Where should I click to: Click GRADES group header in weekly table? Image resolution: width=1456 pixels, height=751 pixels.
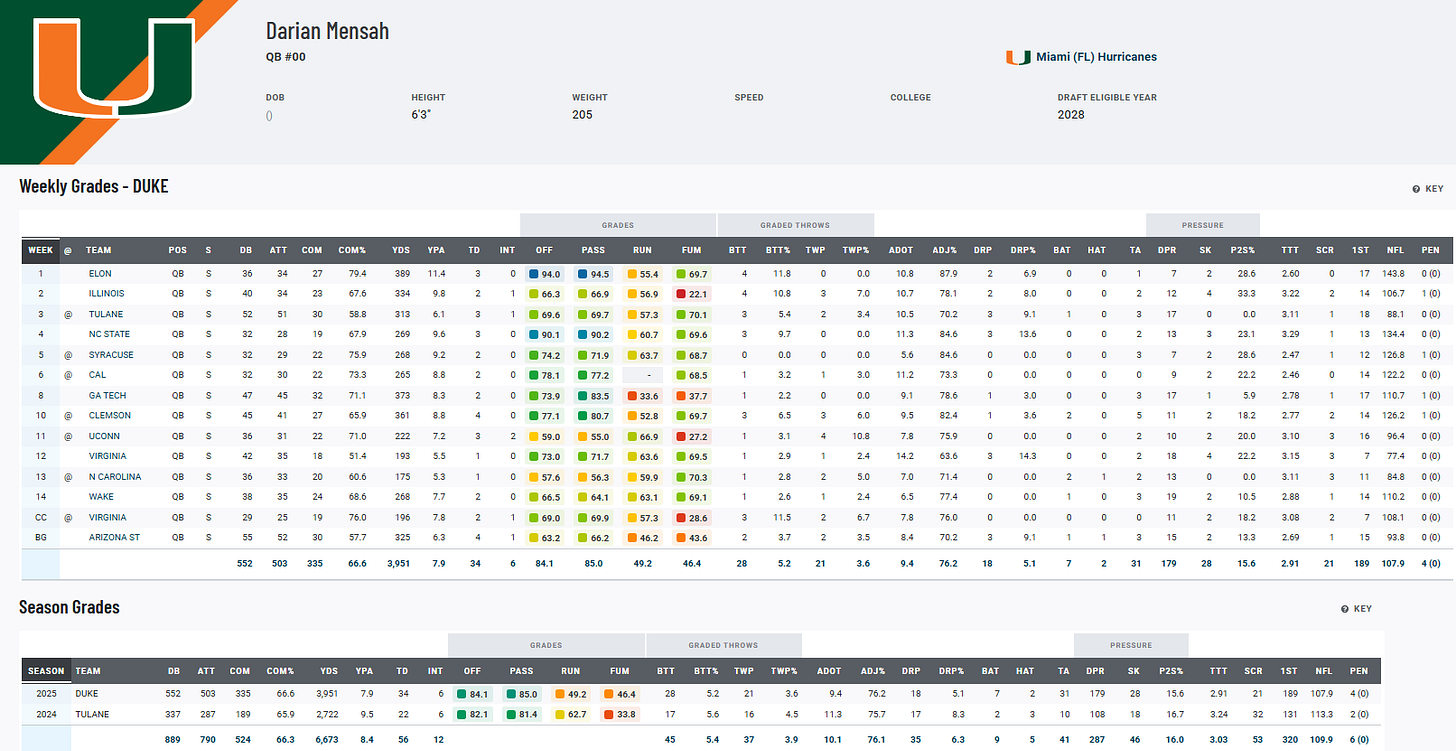(x=618, y=225)
